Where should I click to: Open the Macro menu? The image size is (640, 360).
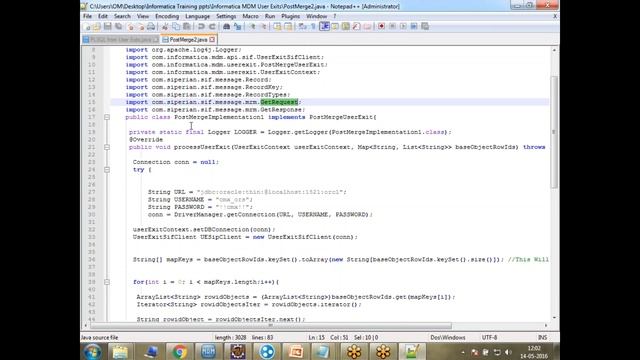tap(251, 16)
